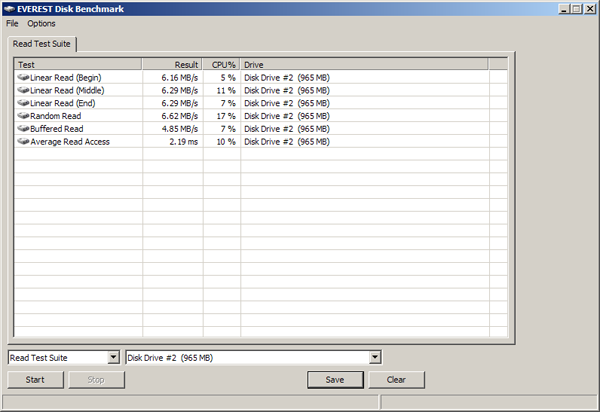
Task: Click the disk icon beside Linear Read (Begin)
Action: 23,77
